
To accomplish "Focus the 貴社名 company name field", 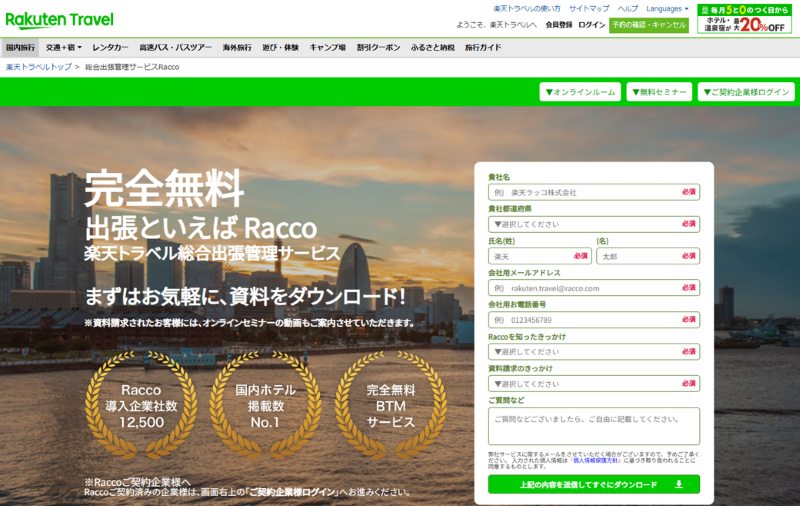I will click(x=594, y=192).
